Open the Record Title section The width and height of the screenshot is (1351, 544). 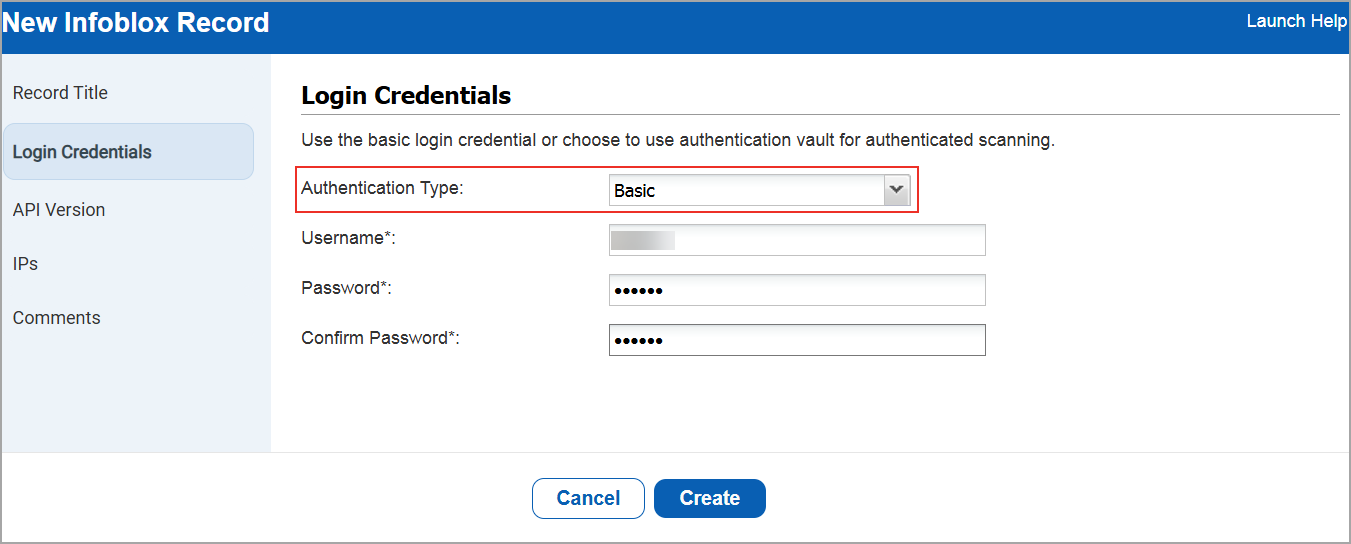coord(60,93)
